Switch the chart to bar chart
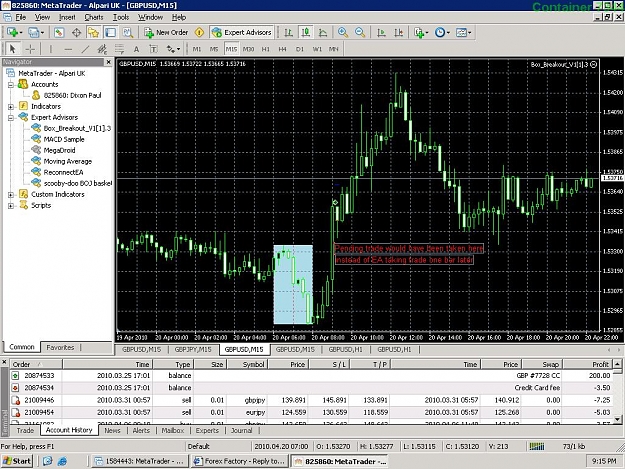Viewport: 625px width, 469px height. point(288,33)
